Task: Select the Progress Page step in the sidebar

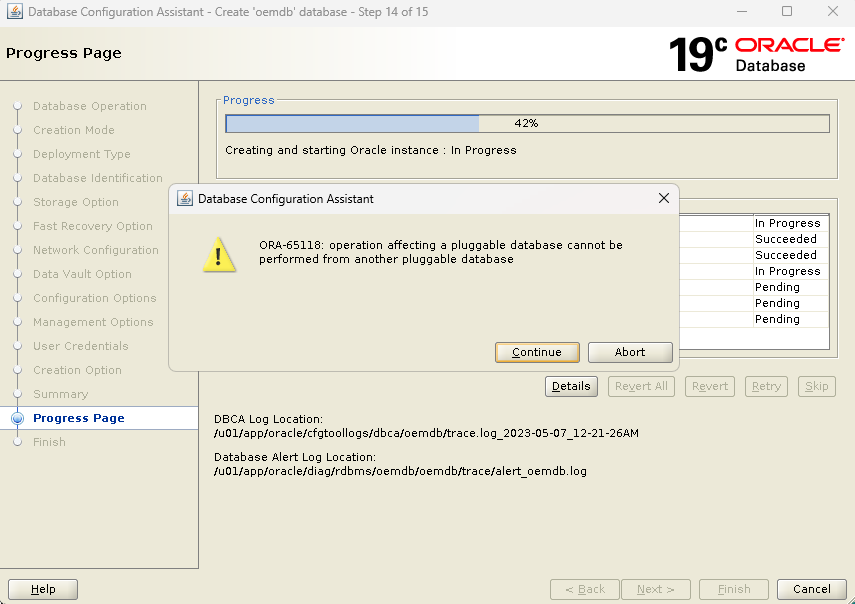Action: tap(79, 418)
